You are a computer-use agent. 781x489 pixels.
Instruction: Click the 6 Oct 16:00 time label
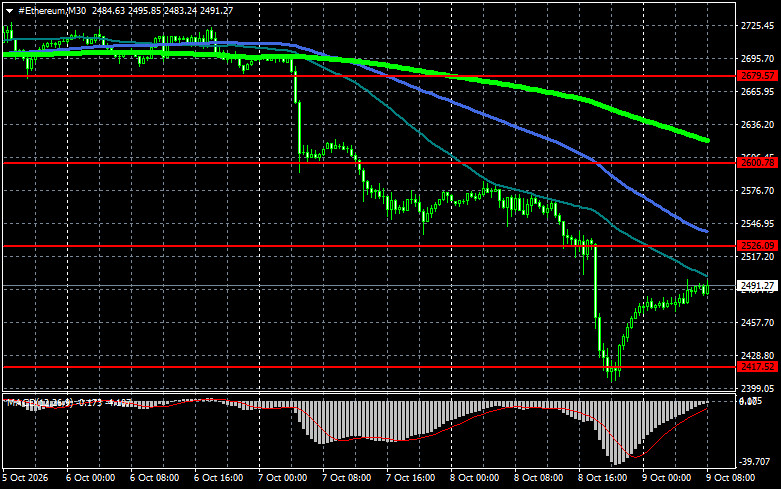tap(219, 478)
